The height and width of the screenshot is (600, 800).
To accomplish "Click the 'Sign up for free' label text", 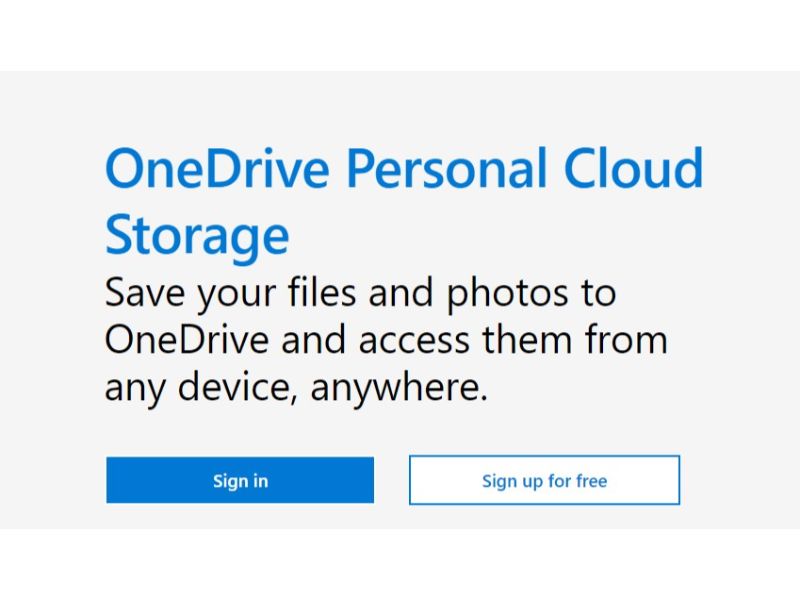I will (x=544, y=482).
